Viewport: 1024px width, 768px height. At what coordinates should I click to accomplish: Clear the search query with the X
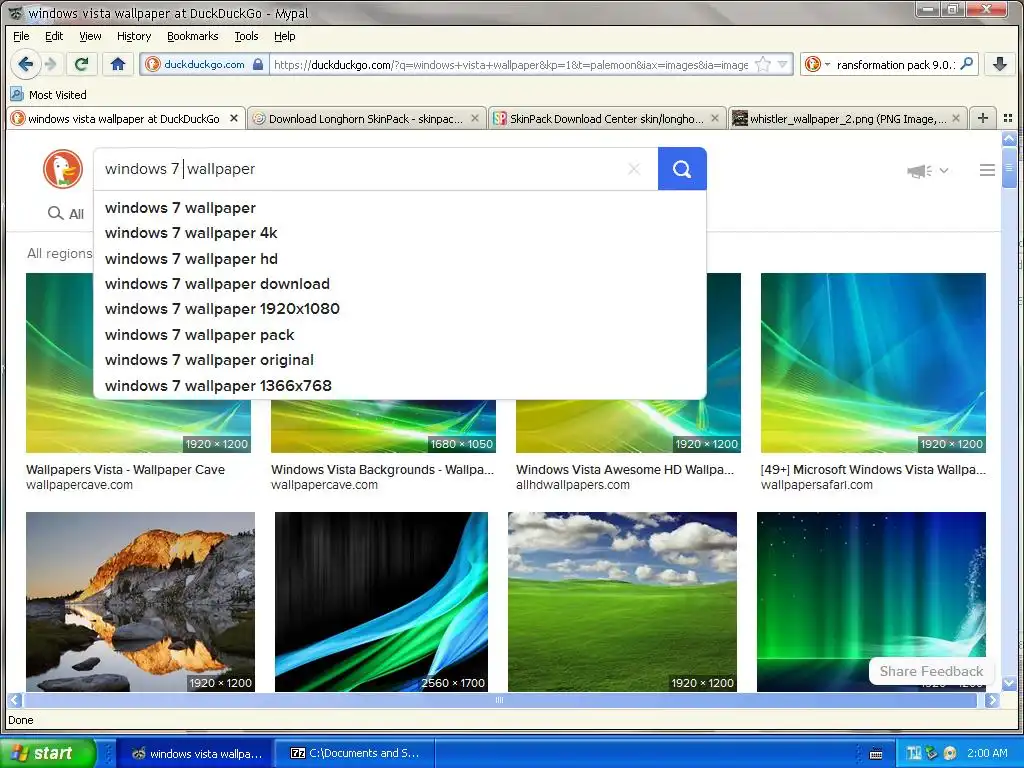click(633, 169)
